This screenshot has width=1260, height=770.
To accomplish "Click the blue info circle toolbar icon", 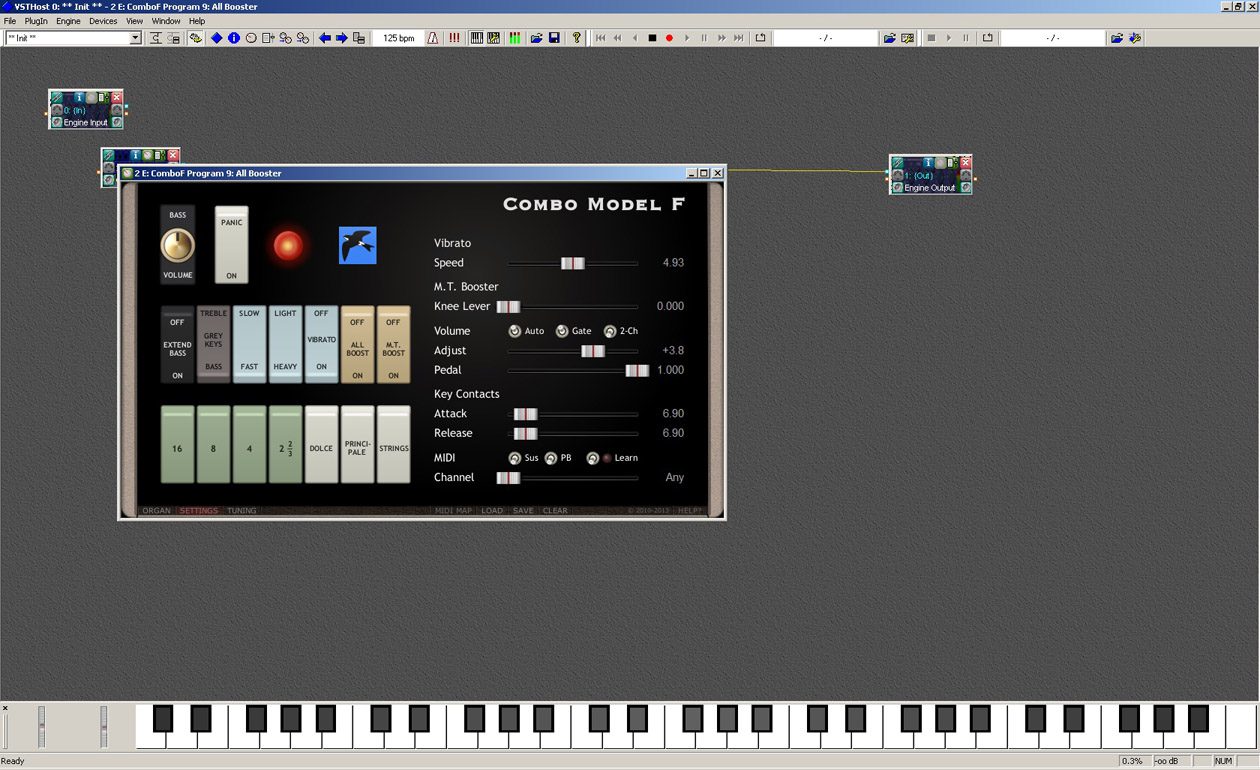I will point(234,38).
